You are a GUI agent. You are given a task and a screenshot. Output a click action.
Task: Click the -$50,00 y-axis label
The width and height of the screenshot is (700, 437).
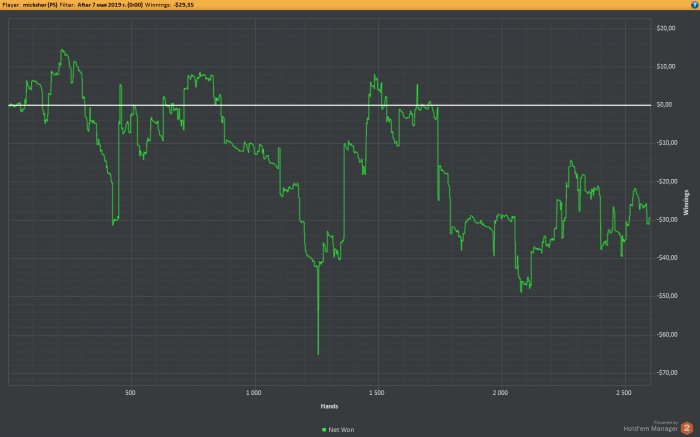[x=667, y=295]
